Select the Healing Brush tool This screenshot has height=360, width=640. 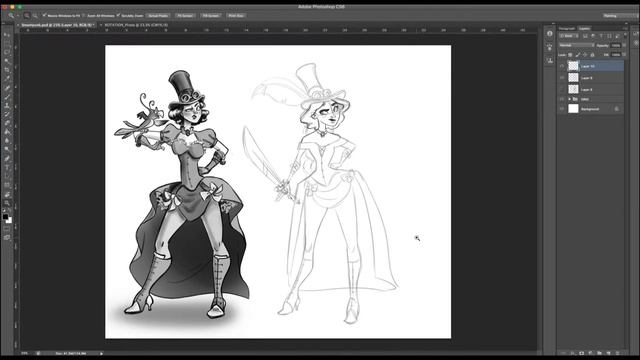[x=7, y=87]
